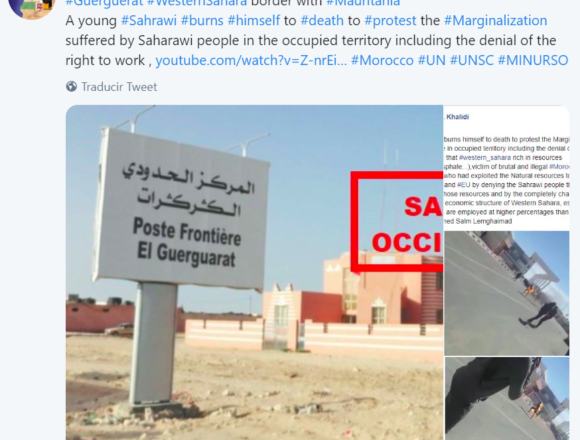Open the #UNSC hashtag
The height and width of the screenshot is (440, 580).
coord(472,60)
